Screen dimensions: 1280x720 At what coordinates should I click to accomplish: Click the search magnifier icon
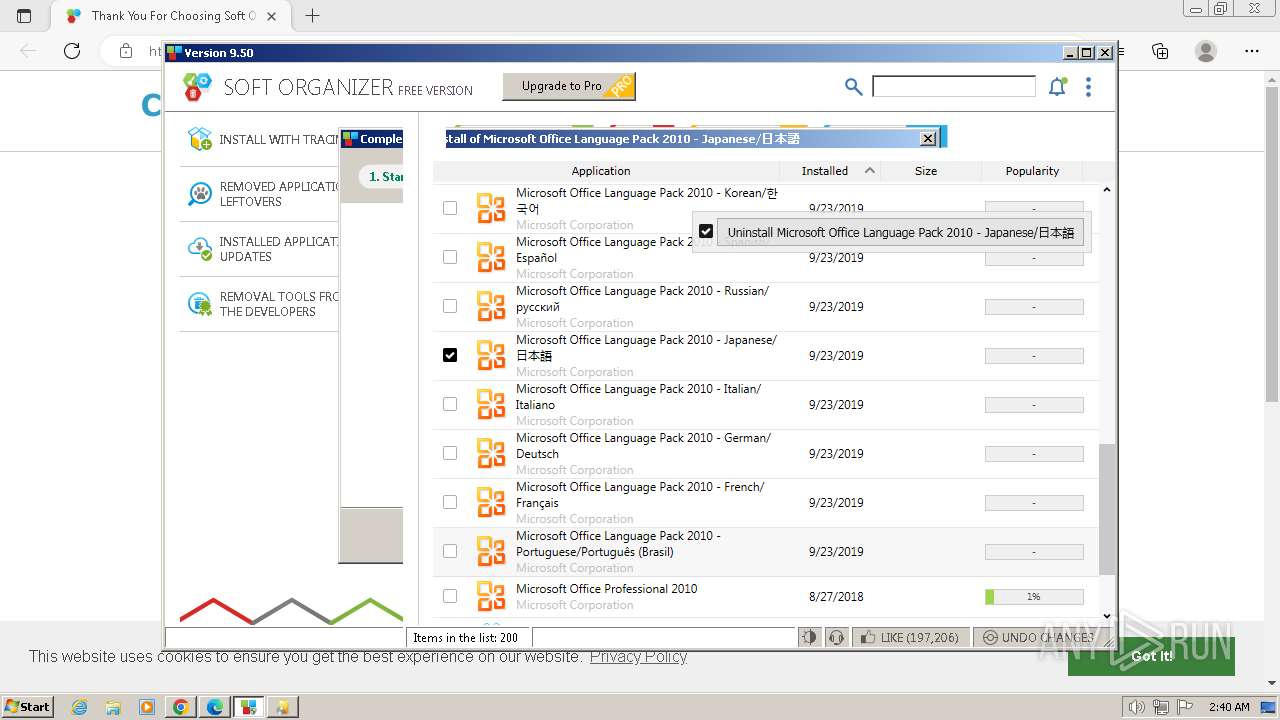click(x=853, y=87)
